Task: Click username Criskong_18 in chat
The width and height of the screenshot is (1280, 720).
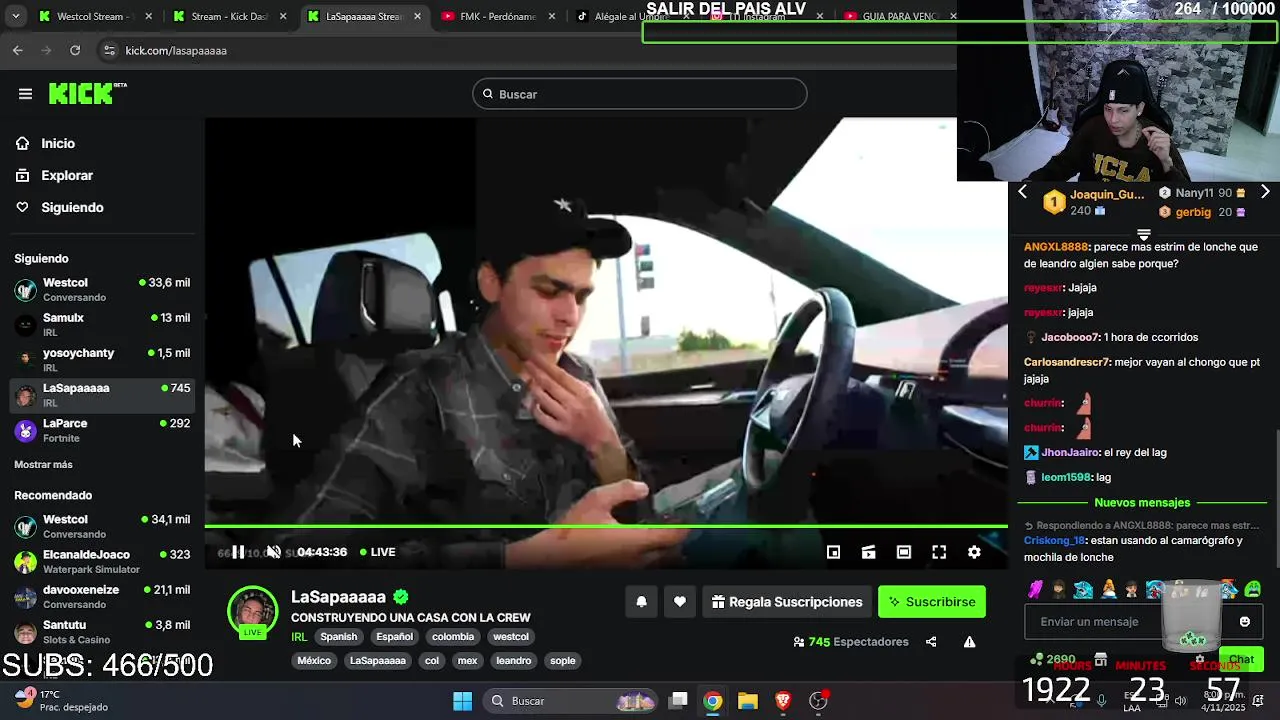Action: coord(1054,541)
